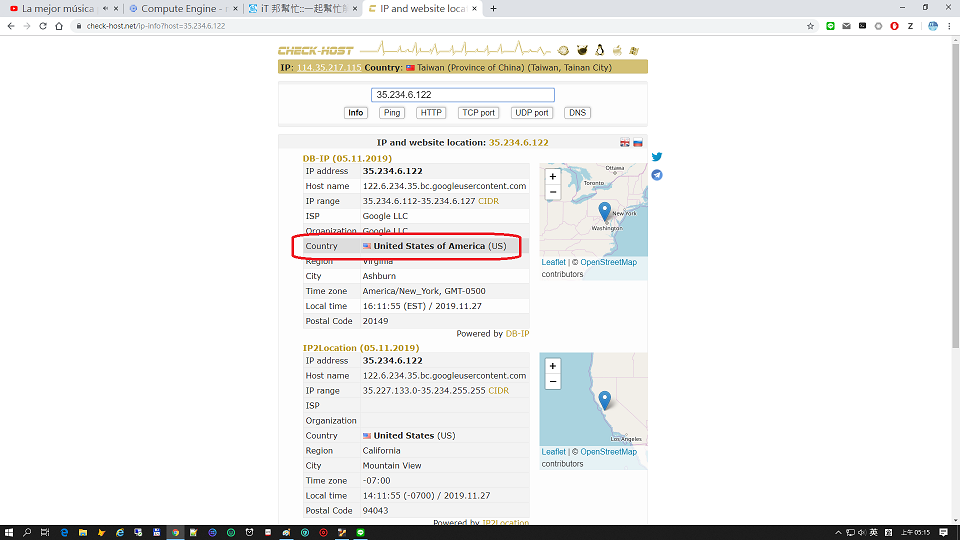Click the UDP port button
This screenshot has width=960, height=540.
531,113
